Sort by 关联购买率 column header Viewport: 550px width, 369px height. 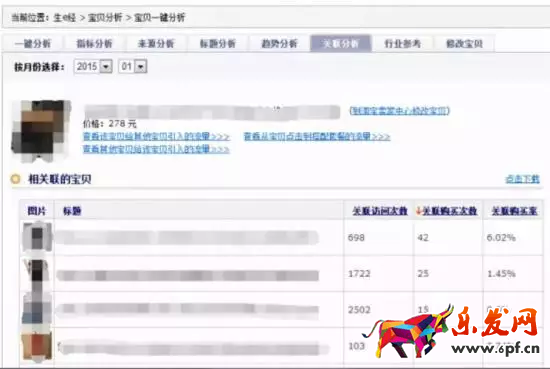(x=514, y=211)
